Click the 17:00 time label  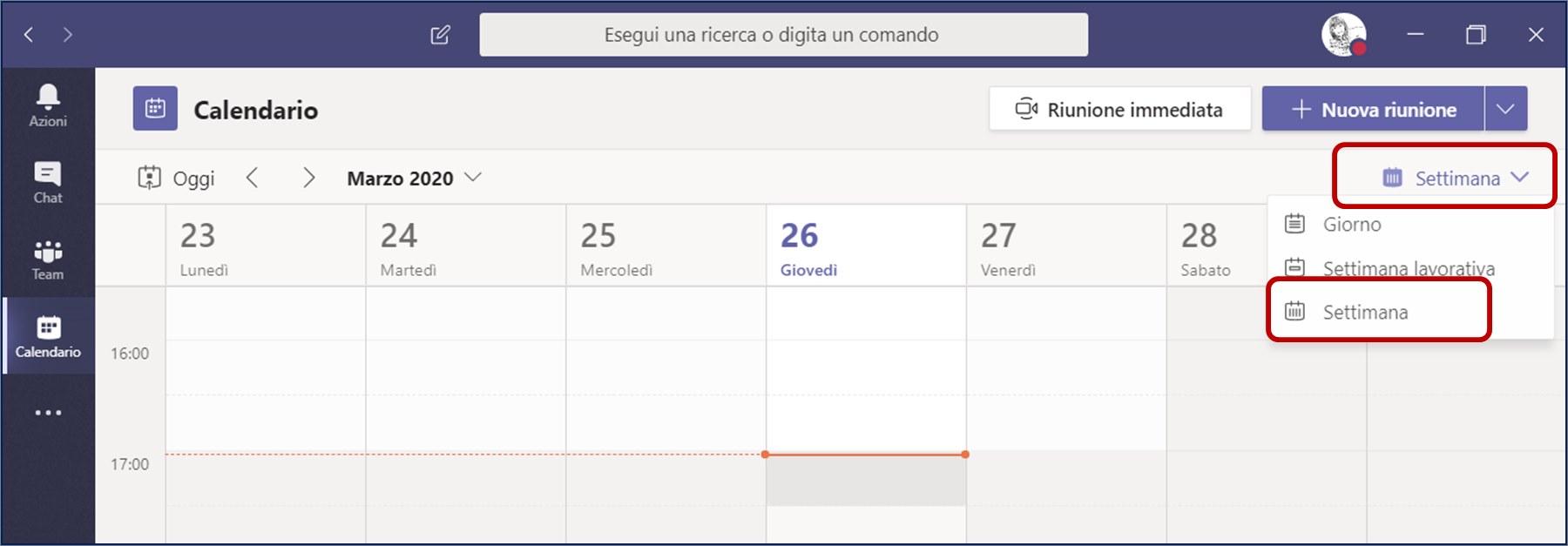tap(130, 464)
